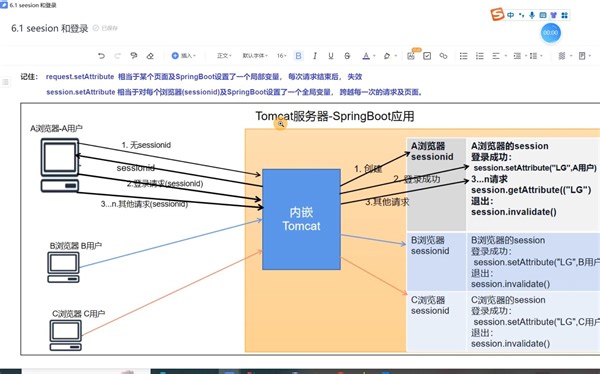This screenshot has width=600, height=374.
Task: Toggle underline formatting
Action: pyautogui.click(x=331, y=56)
